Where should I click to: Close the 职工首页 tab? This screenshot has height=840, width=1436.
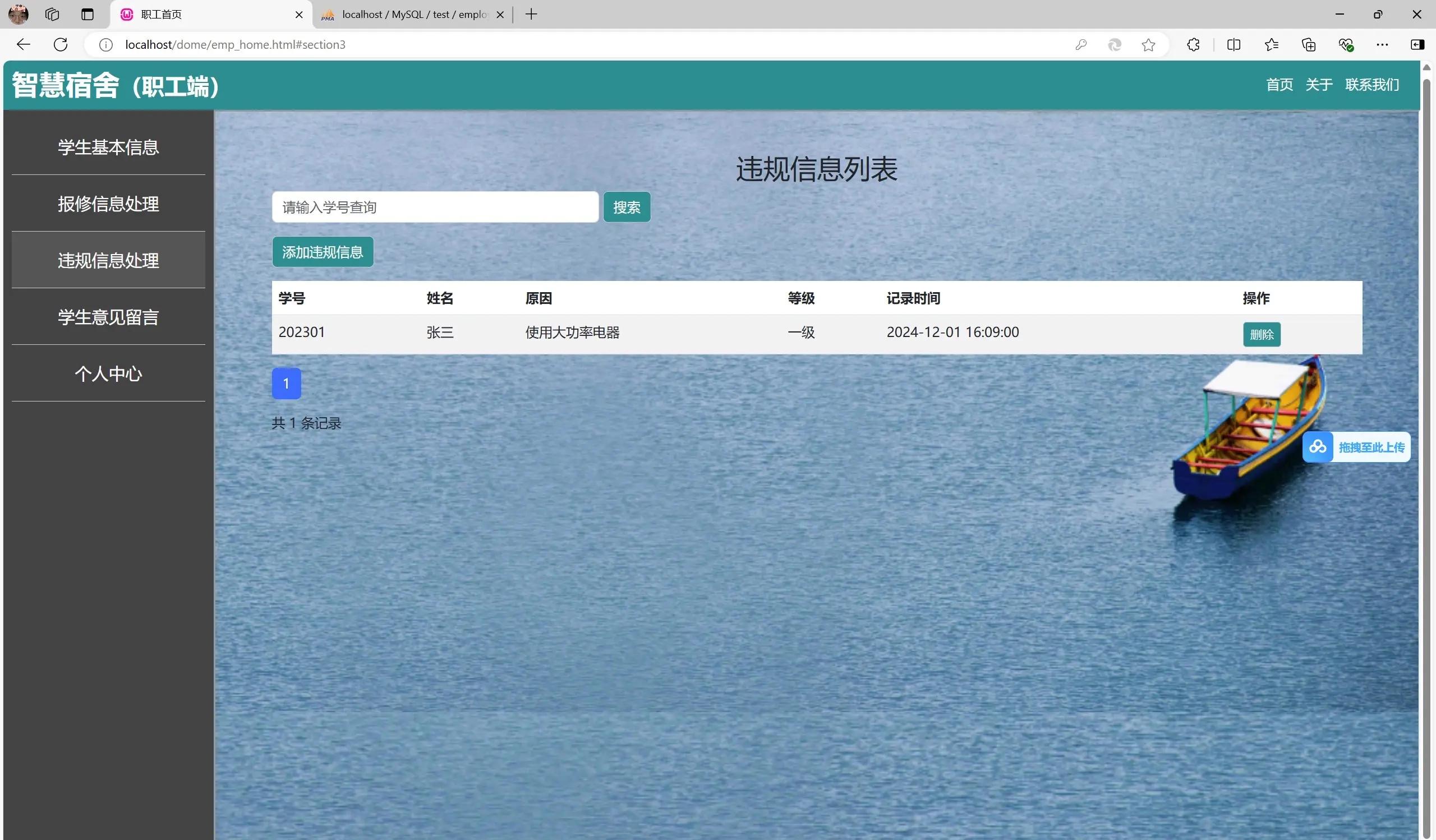(x=298, y=15)
